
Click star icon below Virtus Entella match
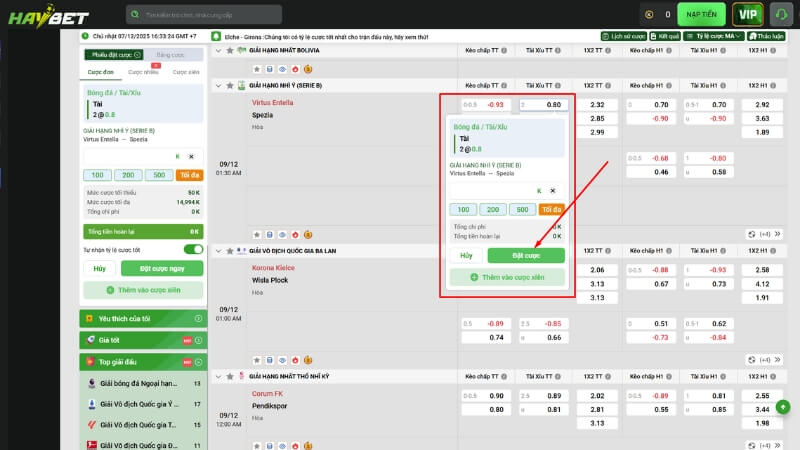tap(257, 235)
